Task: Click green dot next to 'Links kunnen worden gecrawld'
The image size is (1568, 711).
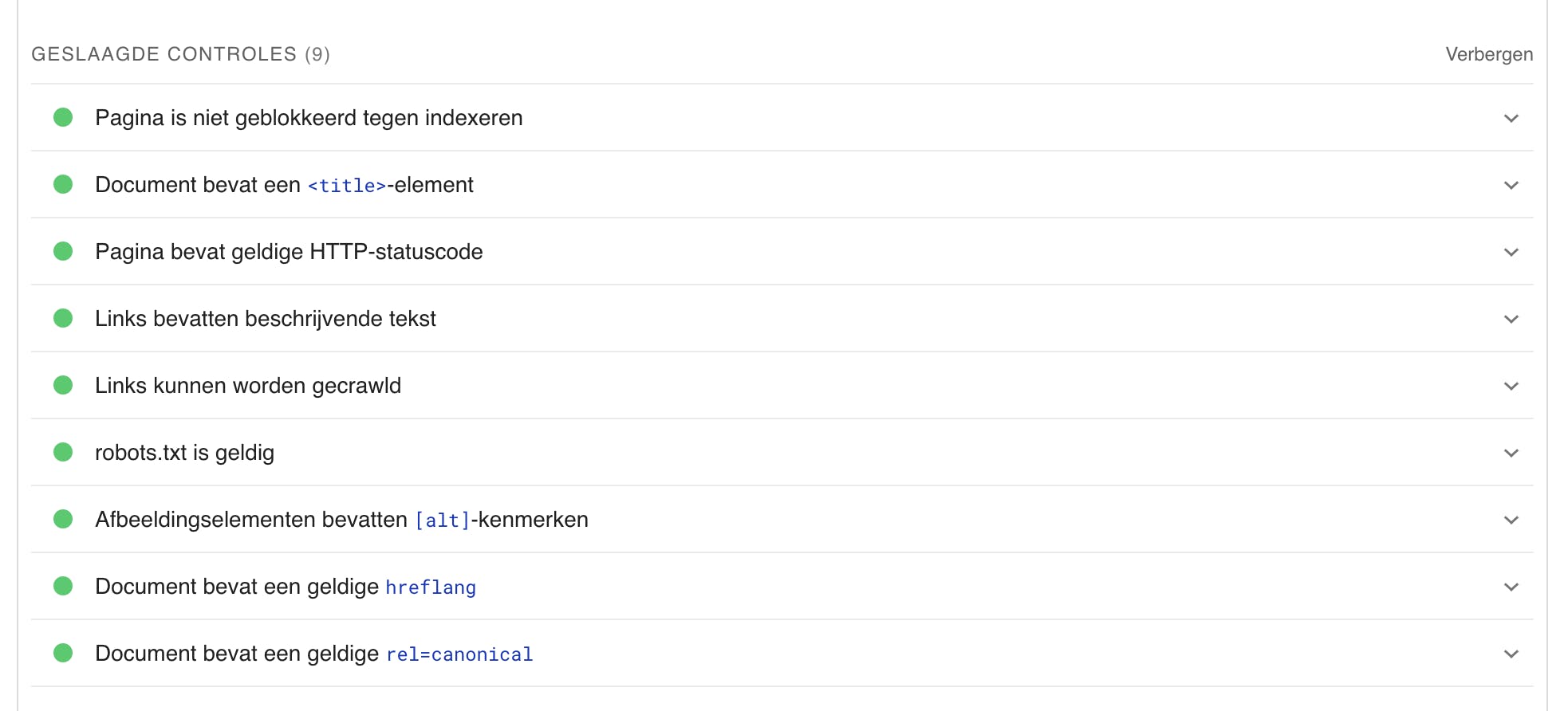Action: pyautogui.click(x=63, y=386)
